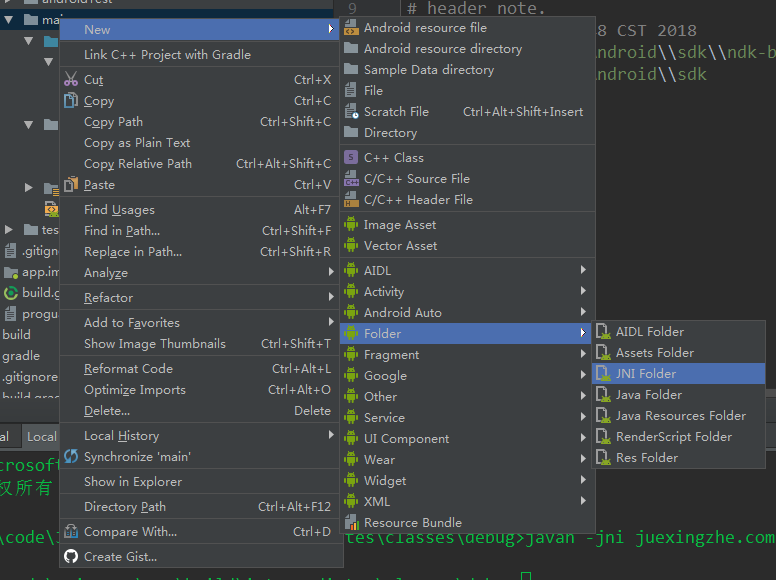776x580 pixels.
Task: Click the Copy clipboard icon
Action: tap(71, 100)
